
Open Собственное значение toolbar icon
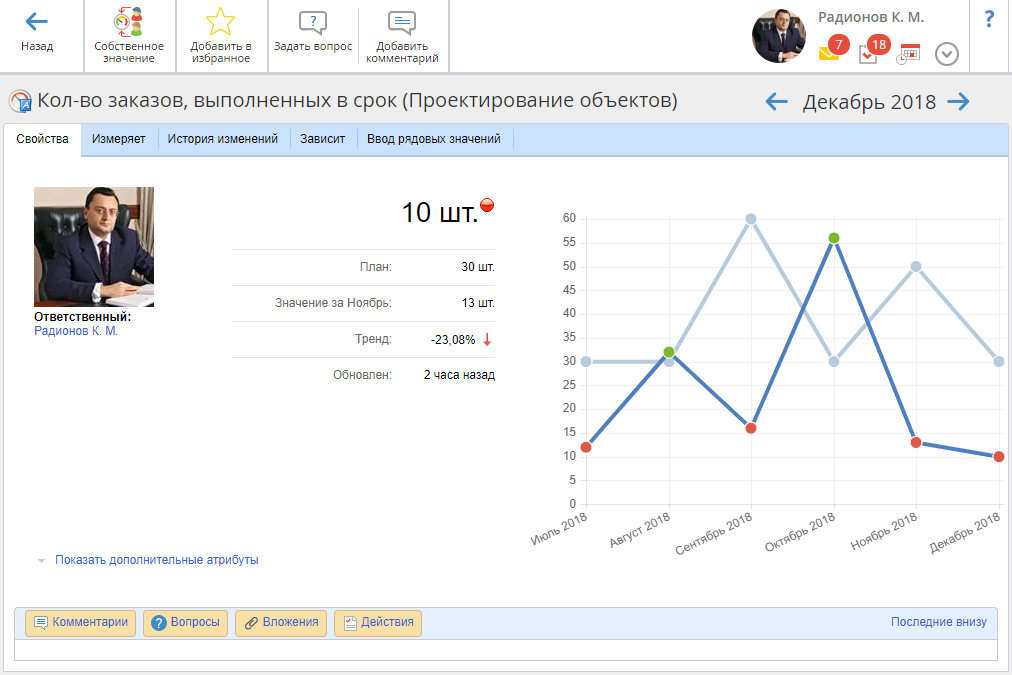[x=128, y=22]
